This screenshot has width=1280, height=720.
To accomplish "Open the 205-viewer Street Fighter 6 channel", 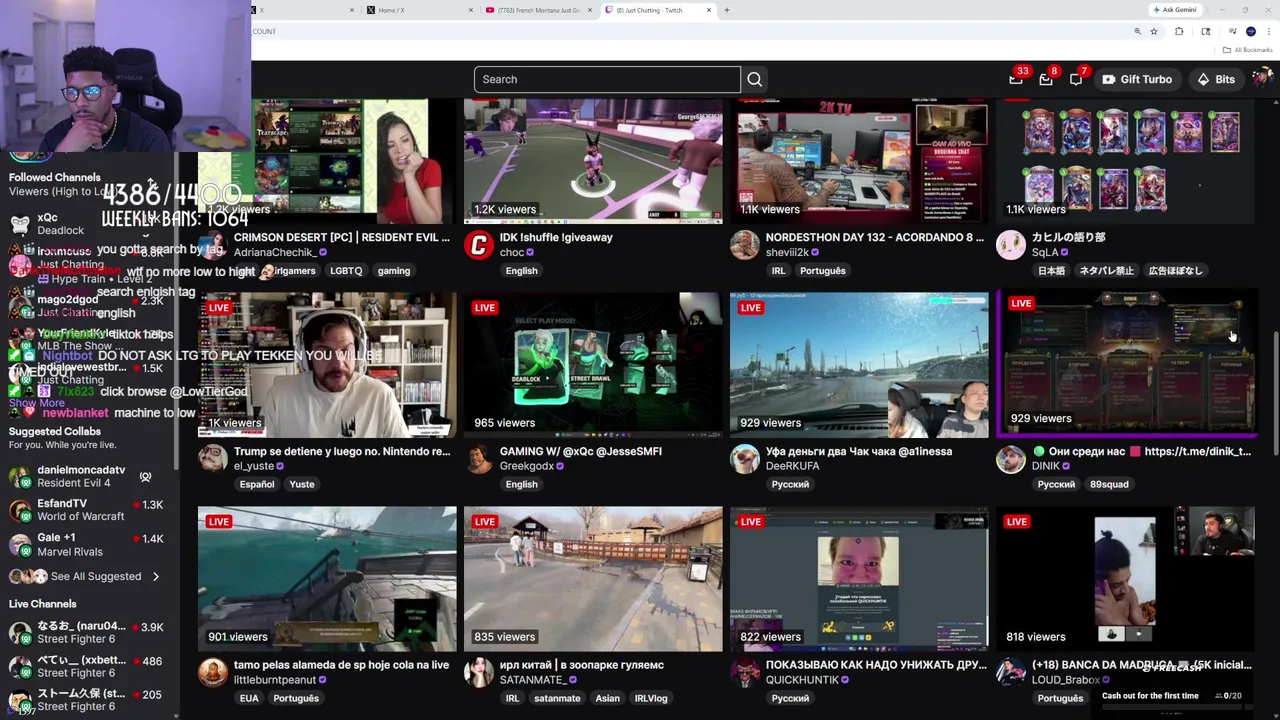I will coord(86,700).
